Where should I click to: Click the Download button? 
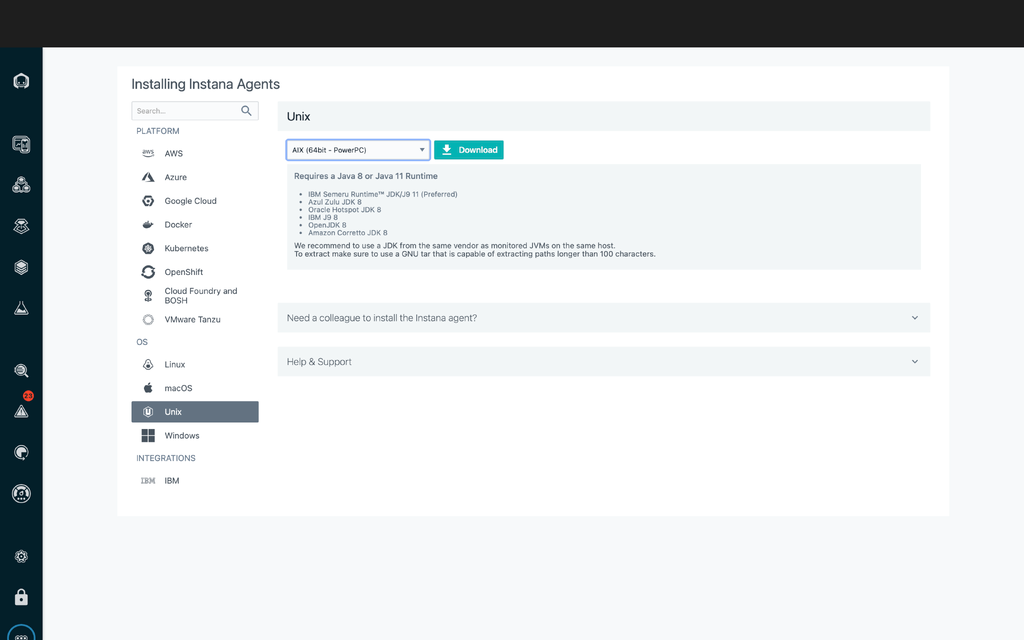pyautogui.click(x=468, y=148)
